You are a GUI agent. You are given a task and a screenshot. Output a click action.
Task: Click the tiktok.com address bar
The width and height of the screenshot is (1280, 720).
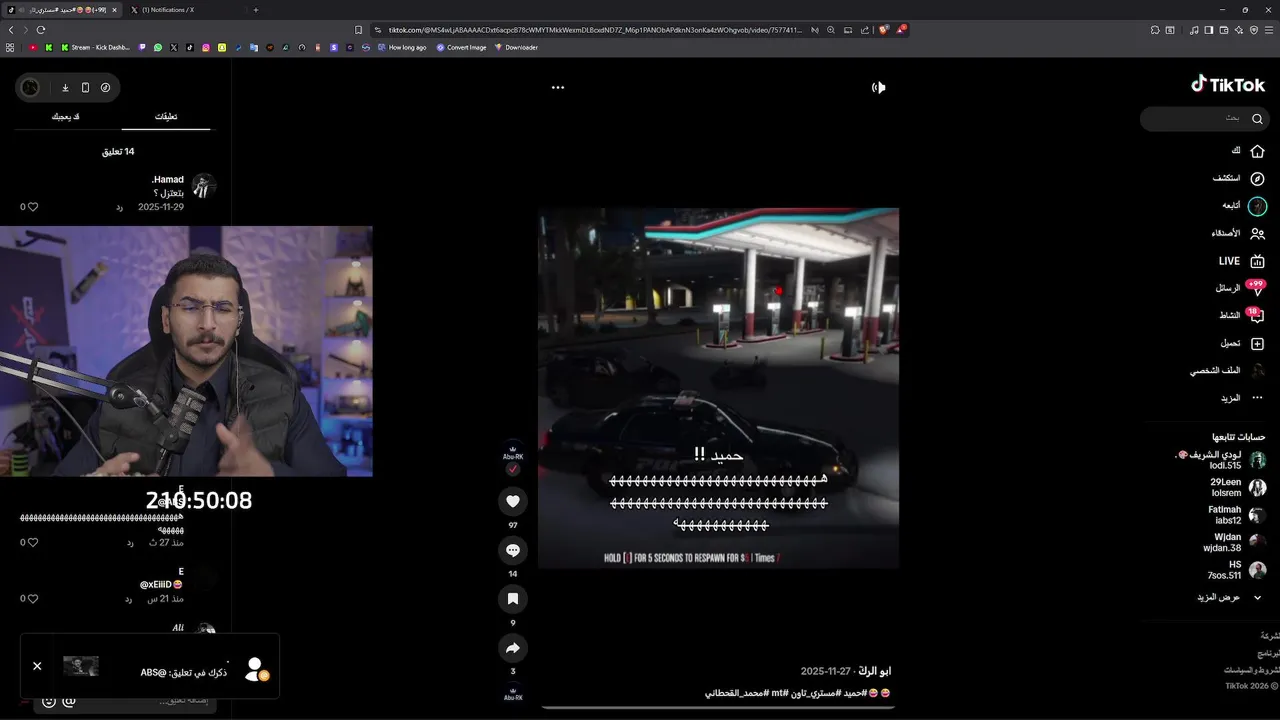pos(595,30)
